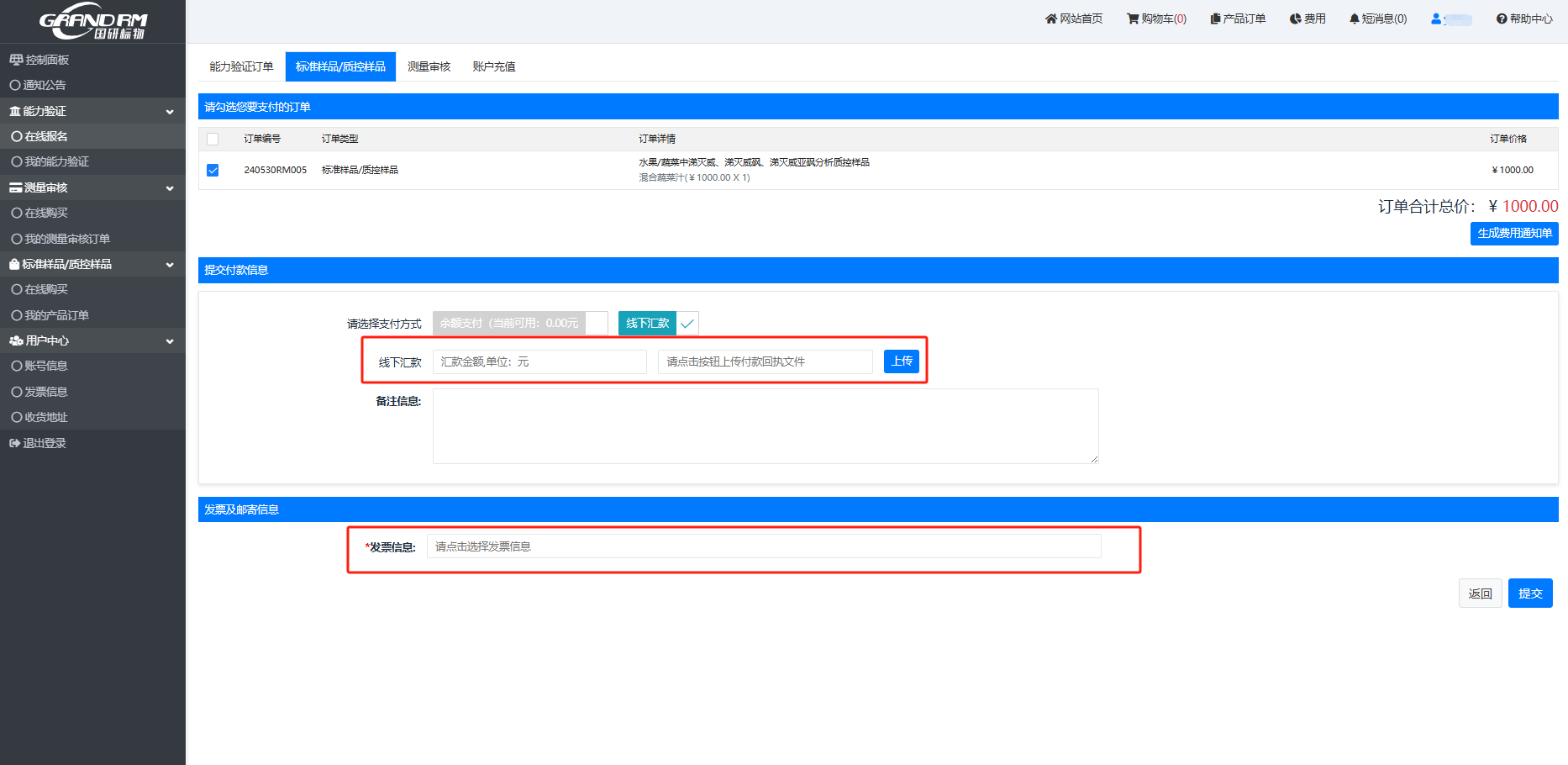1568x765 pixels.
Task: Click the 帮助中心 question mark icon
Action: pyautogui.click(x=1501, y=18)
